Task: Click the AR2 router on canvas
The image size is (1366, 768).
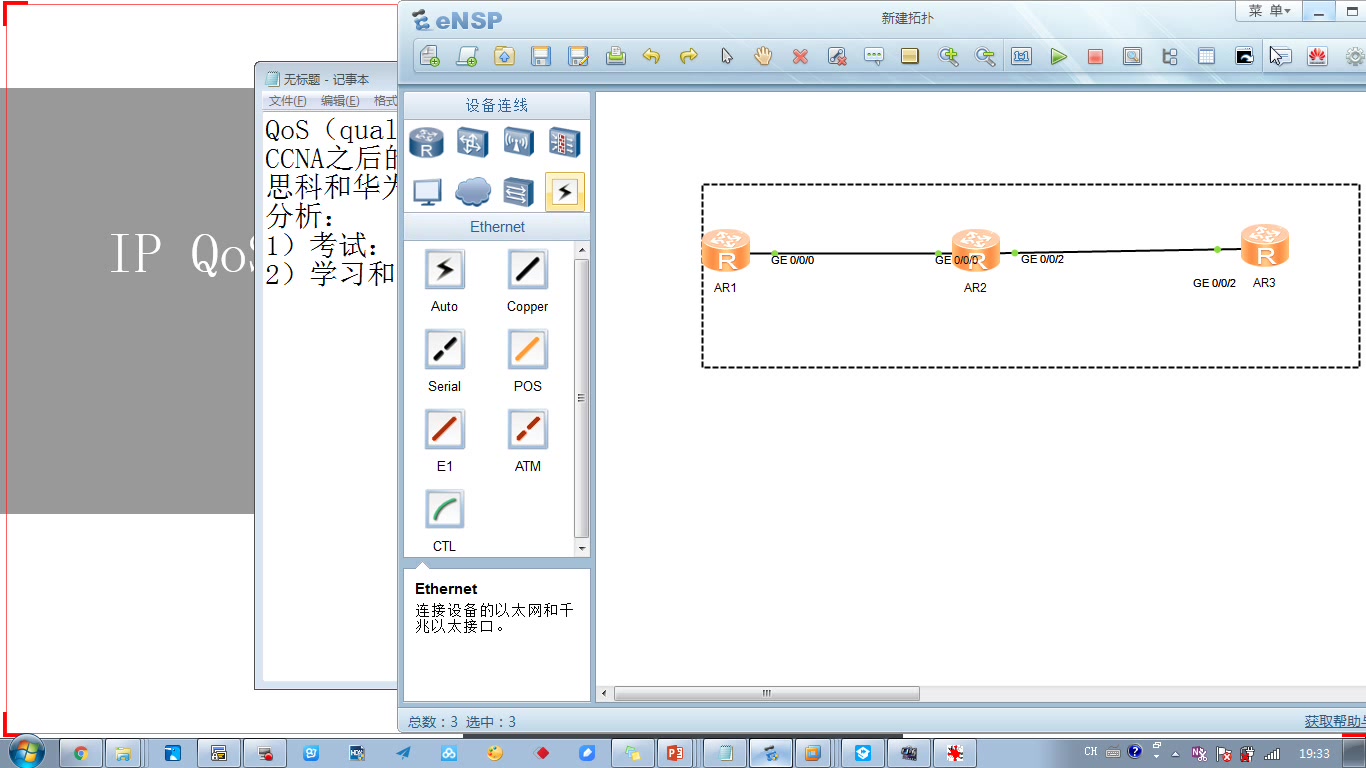Action: [976, 251]
